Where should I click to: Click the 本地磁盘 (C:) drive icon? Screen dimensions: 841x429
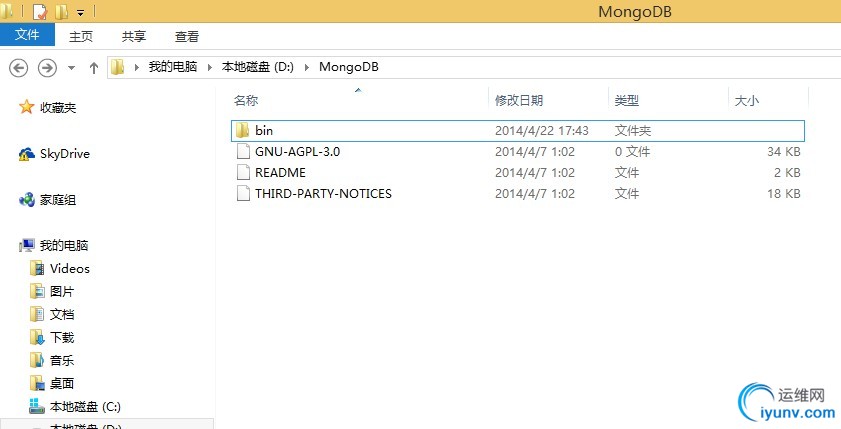36,406
